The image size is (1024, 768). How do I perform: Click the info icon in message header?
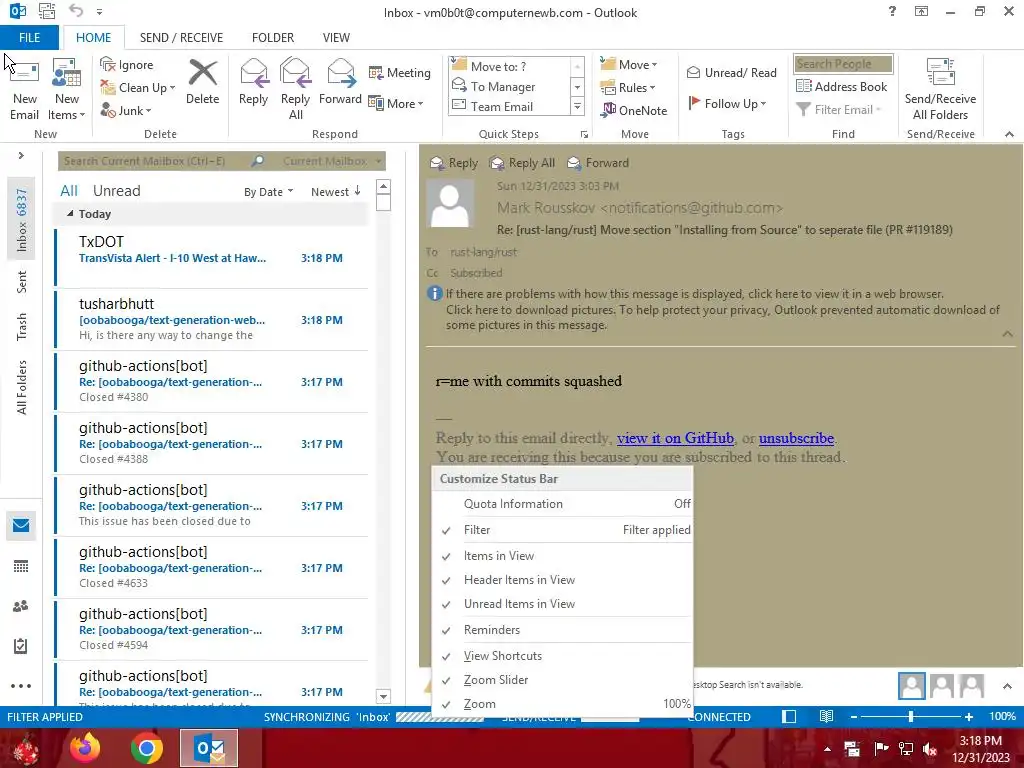coord(434,294)
